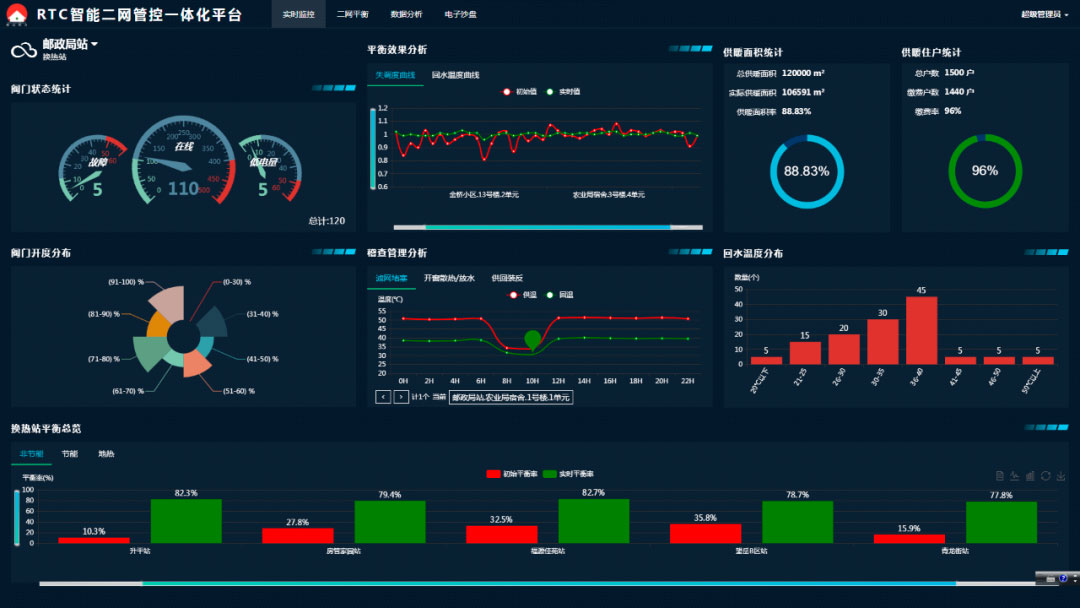Save chart as image download icon

1060,475
